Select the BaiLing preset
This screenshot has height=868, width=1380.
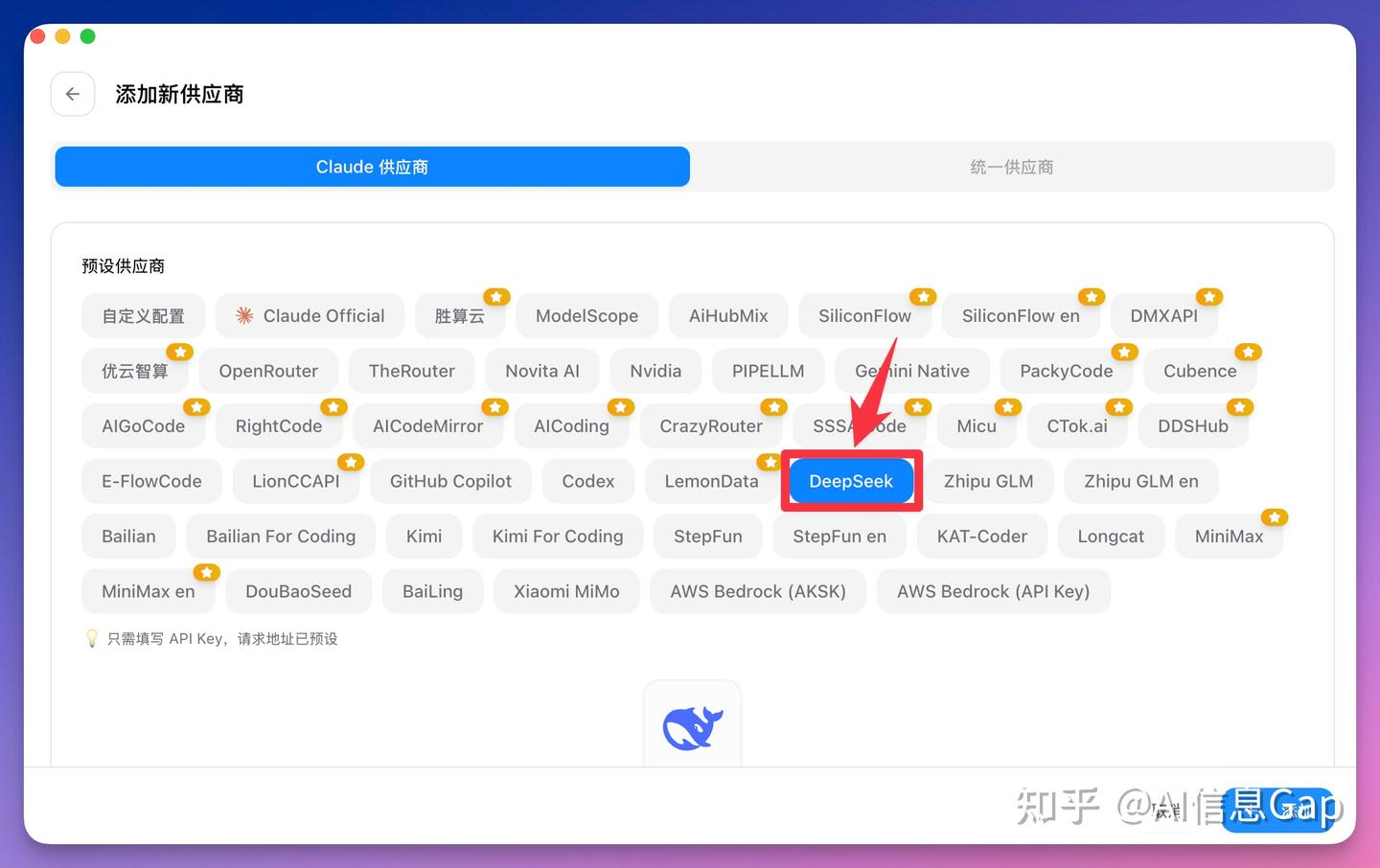tap(432, 591)
